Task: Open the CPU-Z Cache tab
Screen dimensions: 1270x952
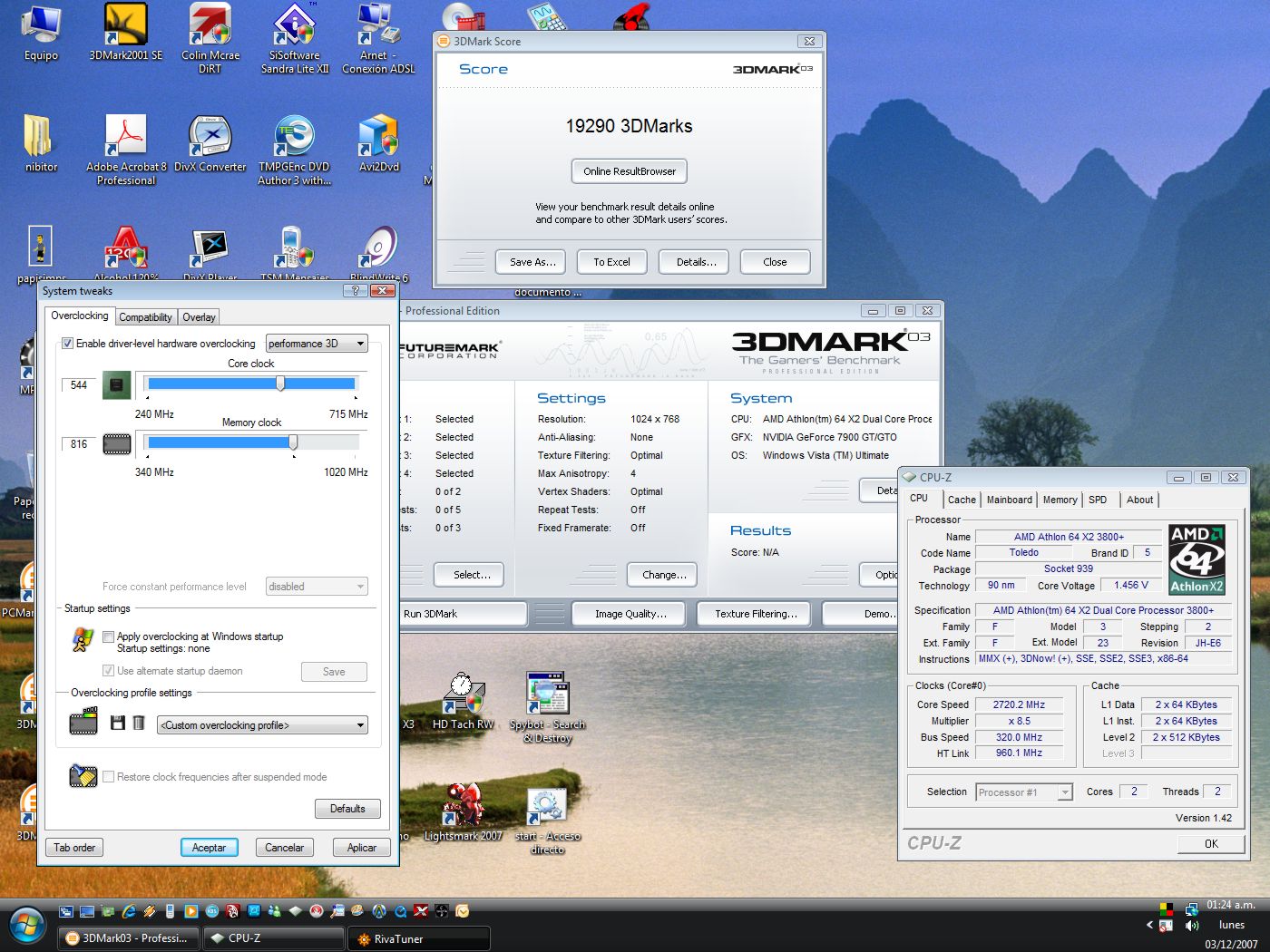Action: 962,500
